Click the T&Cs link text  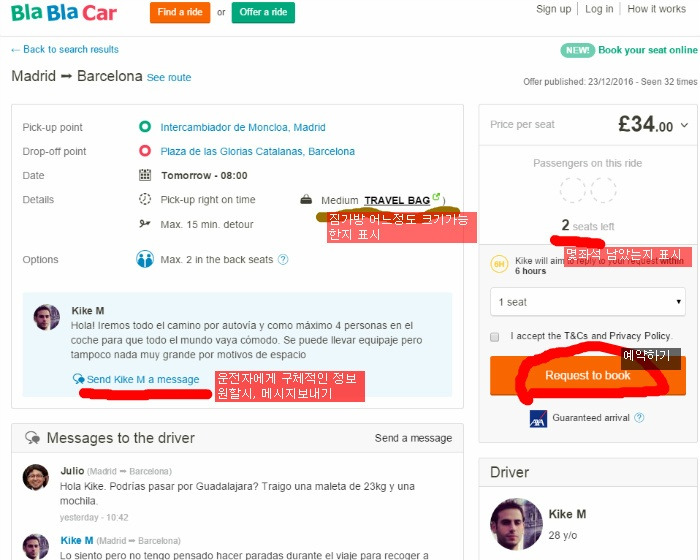pyautogui.click(x=576, y=336)
